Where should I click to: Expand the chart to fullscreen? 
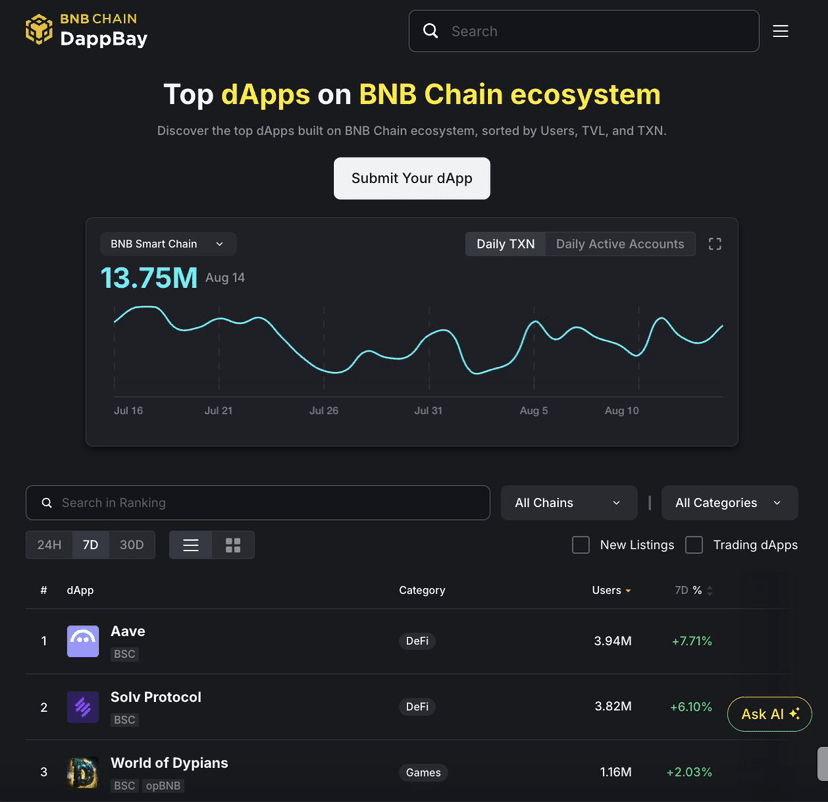pyautogui.click(x=714, y=244)
